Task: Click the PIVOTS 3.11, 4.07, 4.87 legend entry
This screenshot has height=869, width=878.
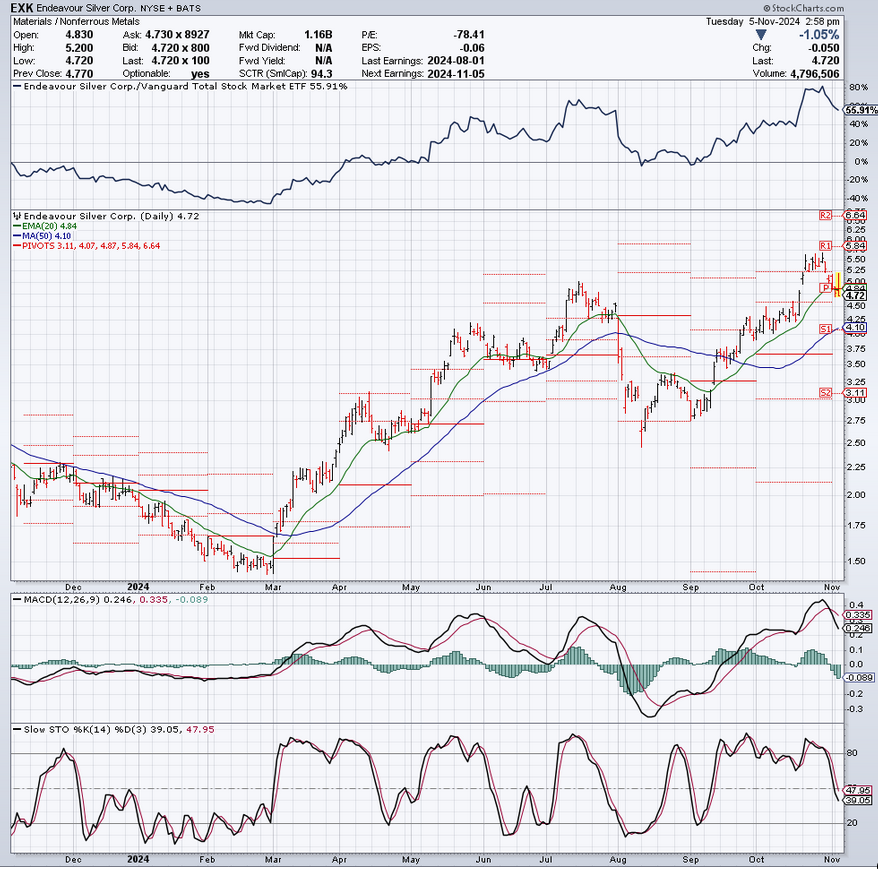Action: click(x=86, y=245)
